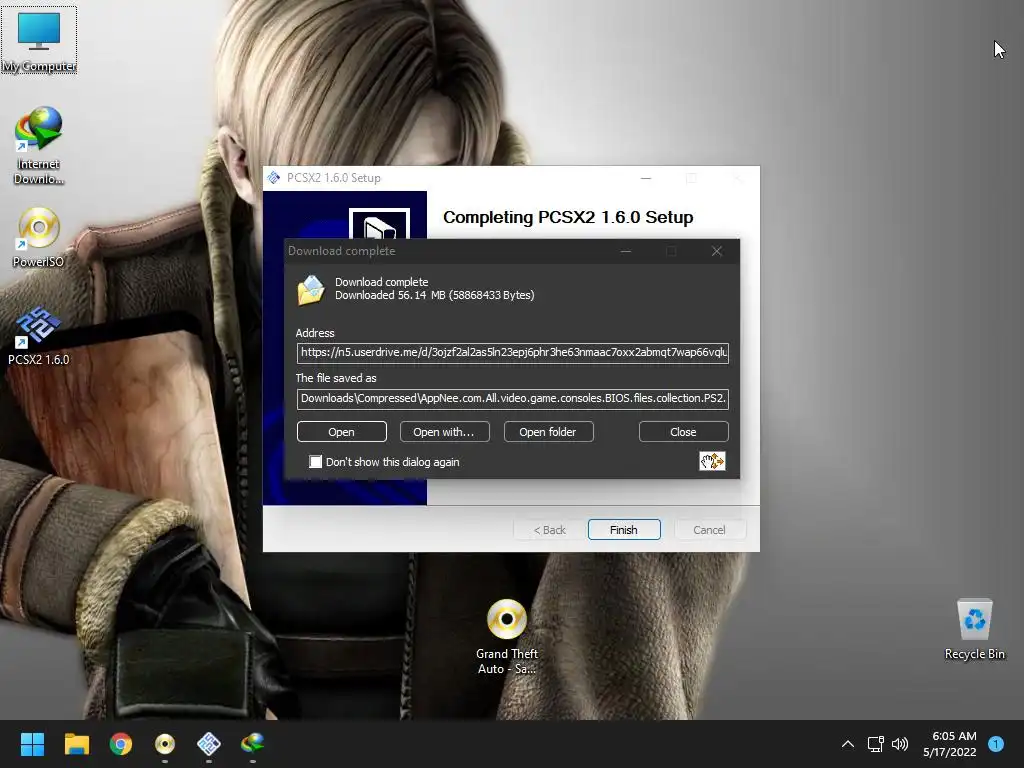Click 'Downloaded 56.14 MB' text
The width and height of the screenshot is (1024, 768).
click(x=390, y=295)
